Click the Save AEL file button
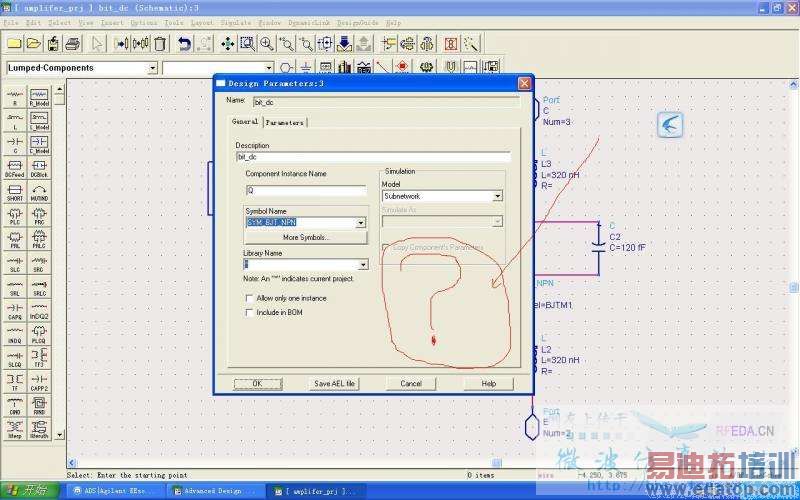This screenshot has width=800, height=500. [x=334, y=384]
